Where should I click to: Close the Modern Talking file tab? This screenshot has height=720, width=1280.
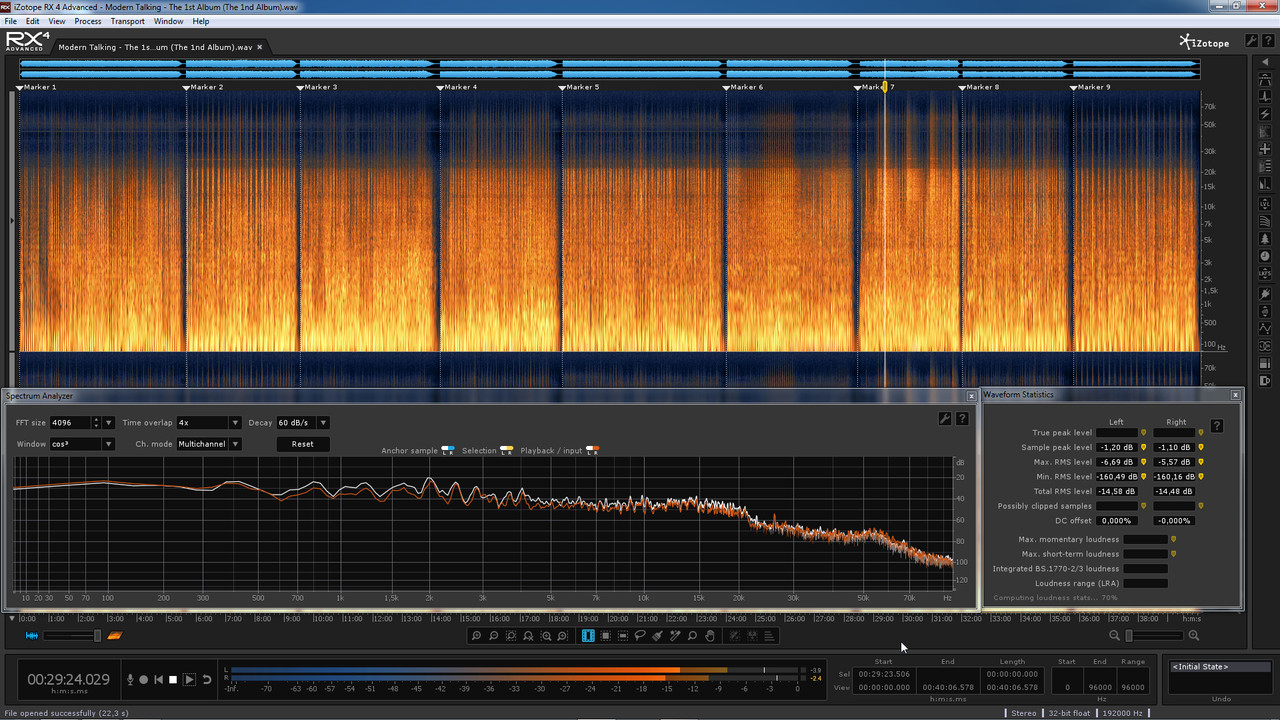click(x=260, y=47)
